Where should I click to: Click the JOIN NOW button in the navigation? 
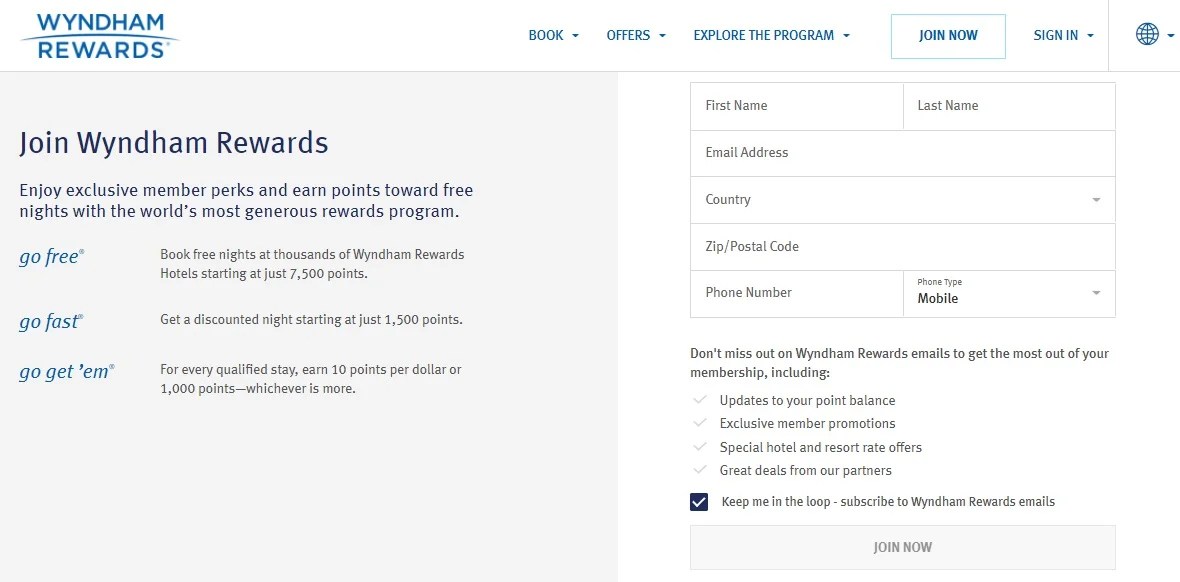point(947,34)
